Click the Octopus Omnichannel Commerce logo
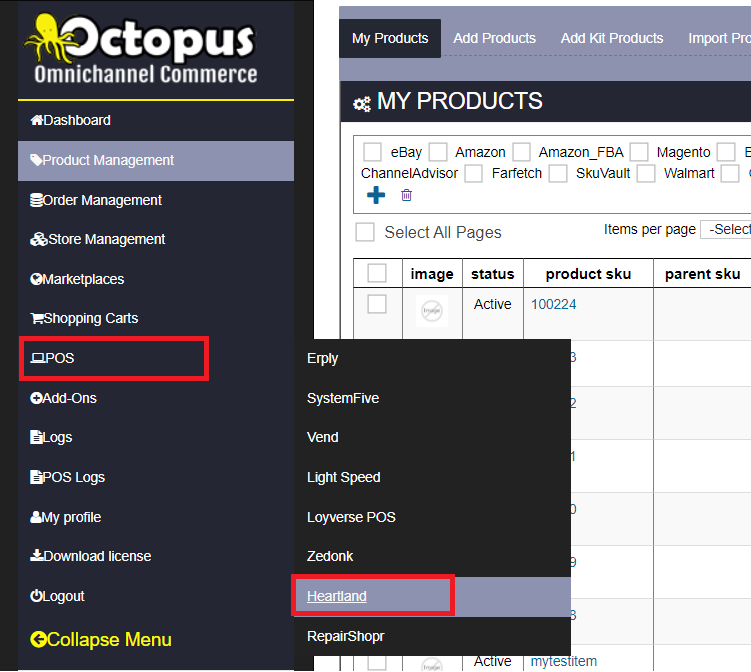The width and height of the screenshot is (751, 672). [141, 49]
